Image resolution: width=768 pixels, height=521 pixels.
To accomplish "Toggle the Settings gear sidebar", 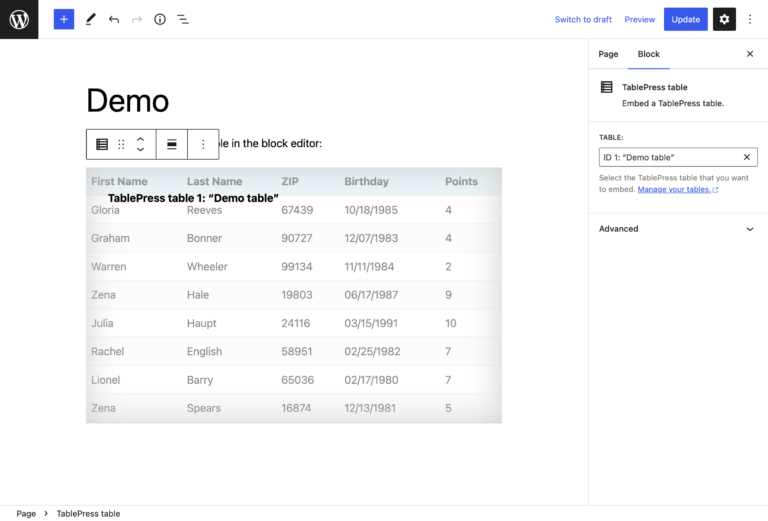I will point(724,19).
